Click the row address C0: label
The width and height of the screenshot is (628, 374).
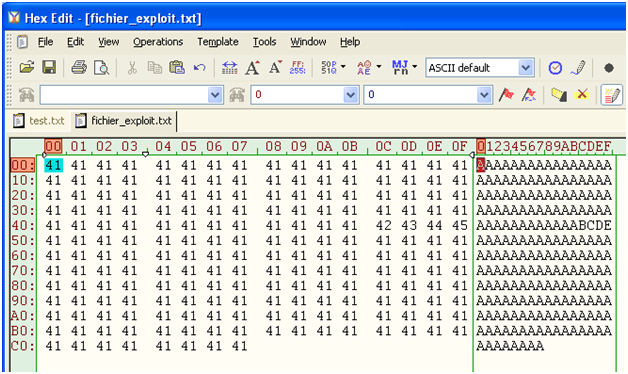point(22,346)
